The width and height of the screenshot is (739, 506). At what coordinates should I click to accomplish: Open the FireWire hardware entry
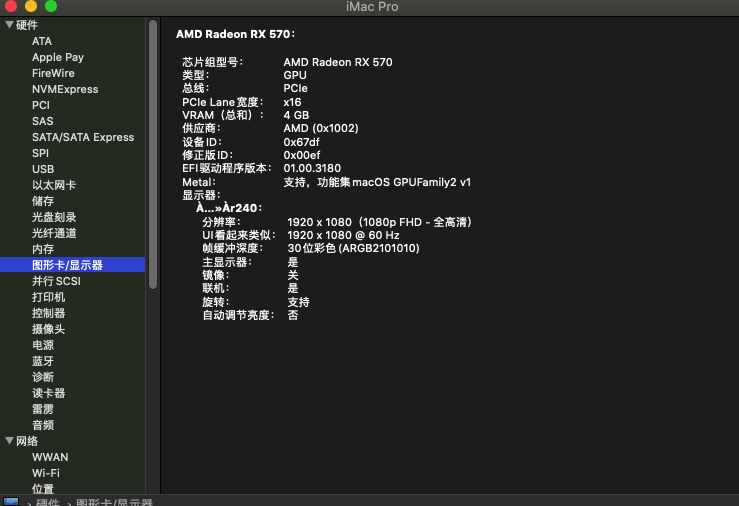tap(53, 73)
